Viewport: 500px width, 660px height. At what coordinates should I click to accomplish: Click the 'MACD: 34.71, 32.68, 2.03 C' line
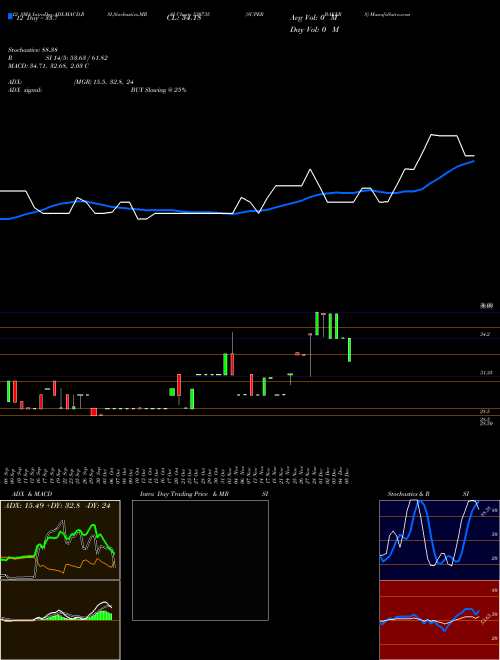48,66
